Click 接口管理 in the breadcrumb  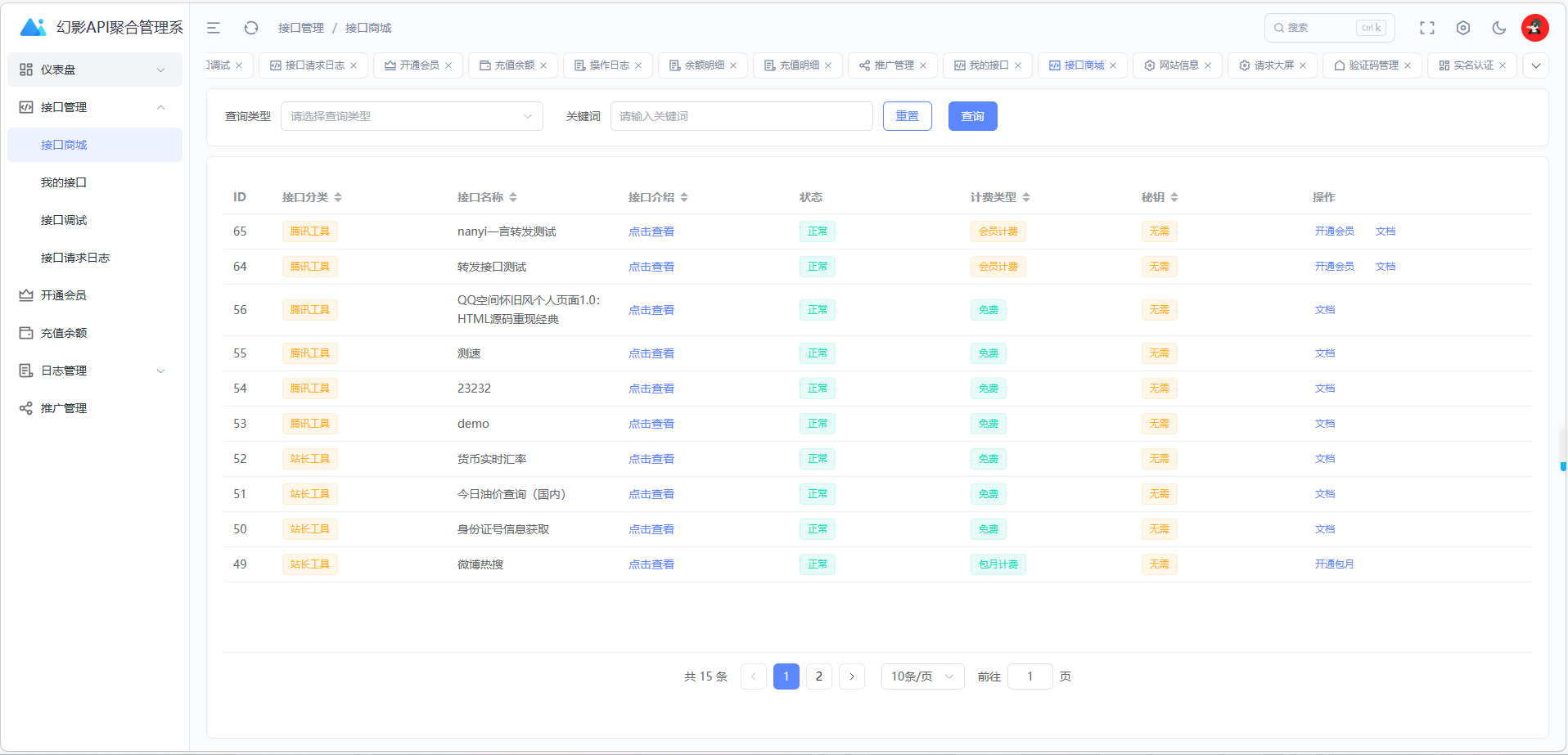pyautogui.click(x=301, y=28)
